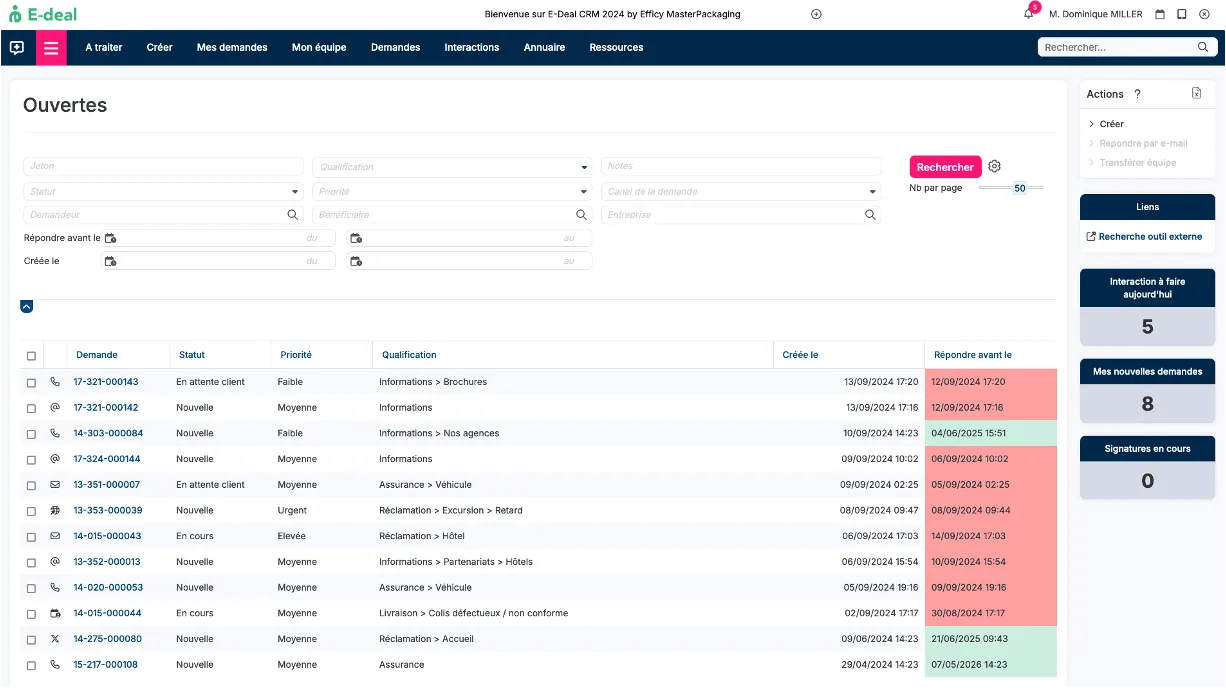1226x688 pixels.
Task: Click the Jeton input field
Action: [x=163, y=166]
